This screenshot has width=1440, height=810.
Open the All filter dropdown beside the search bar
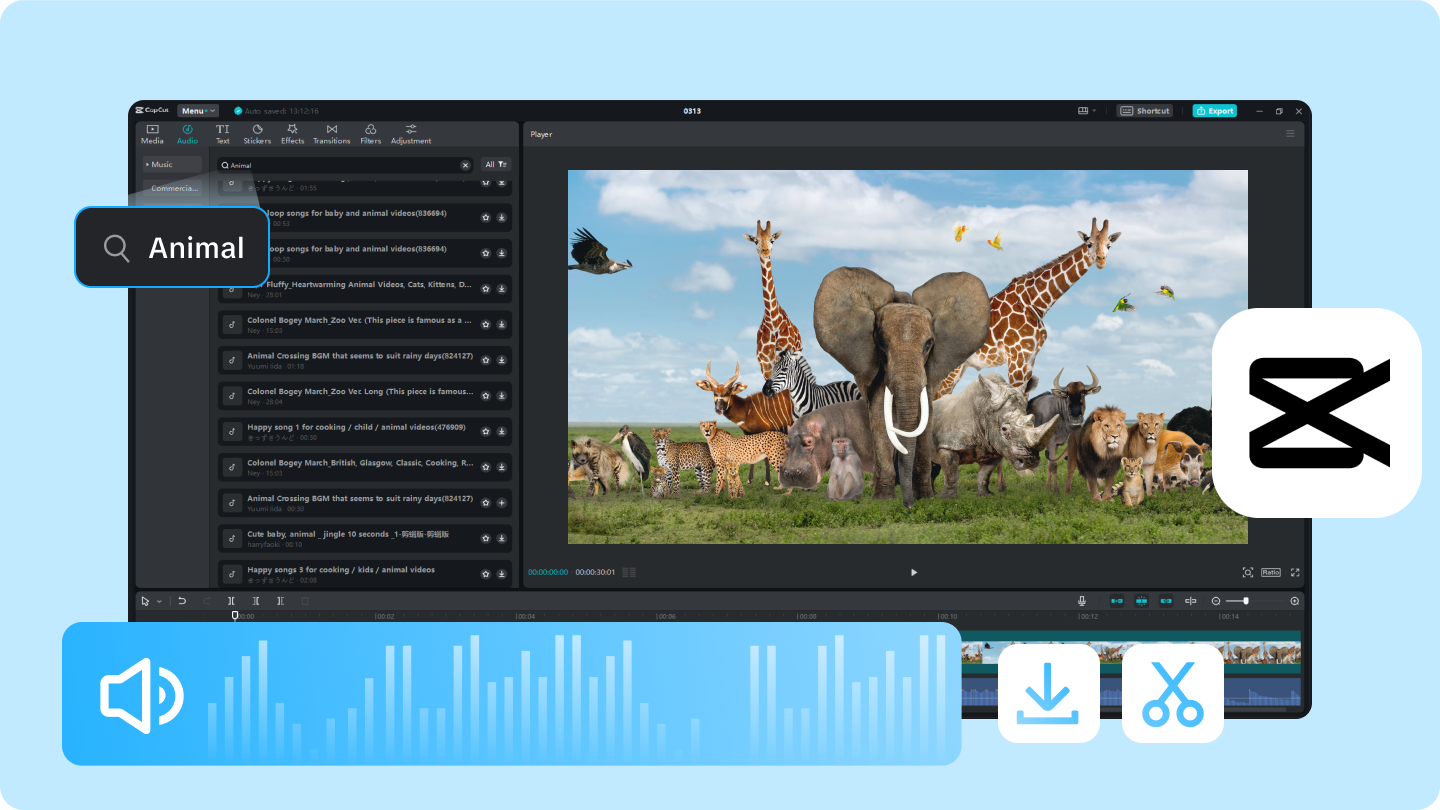[496, 163]
